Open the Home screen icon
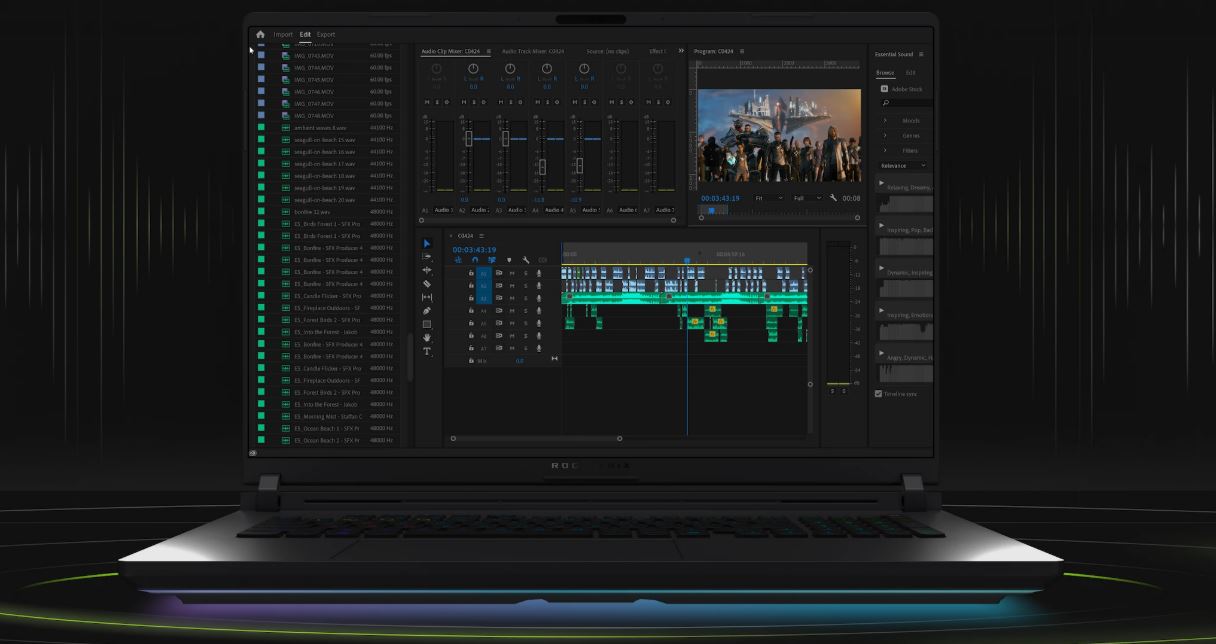 coord(260,34)
